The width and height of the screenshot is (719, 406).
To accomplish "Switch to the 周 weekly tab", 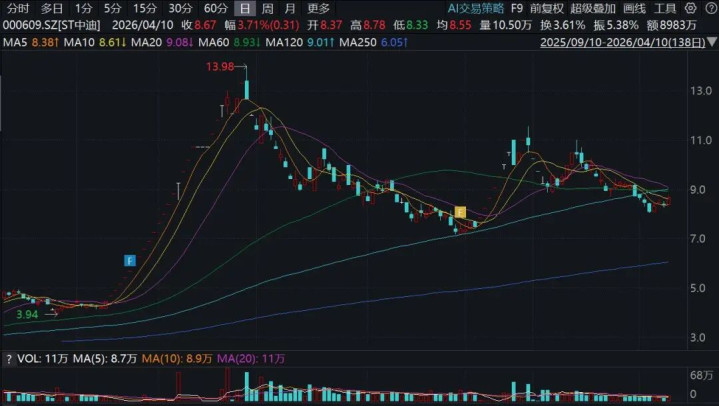I will (x=267, y=8).
